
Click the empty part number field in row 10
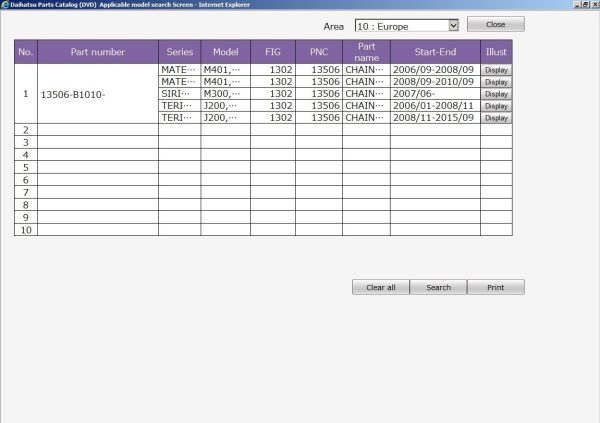[x=98, y=230]
